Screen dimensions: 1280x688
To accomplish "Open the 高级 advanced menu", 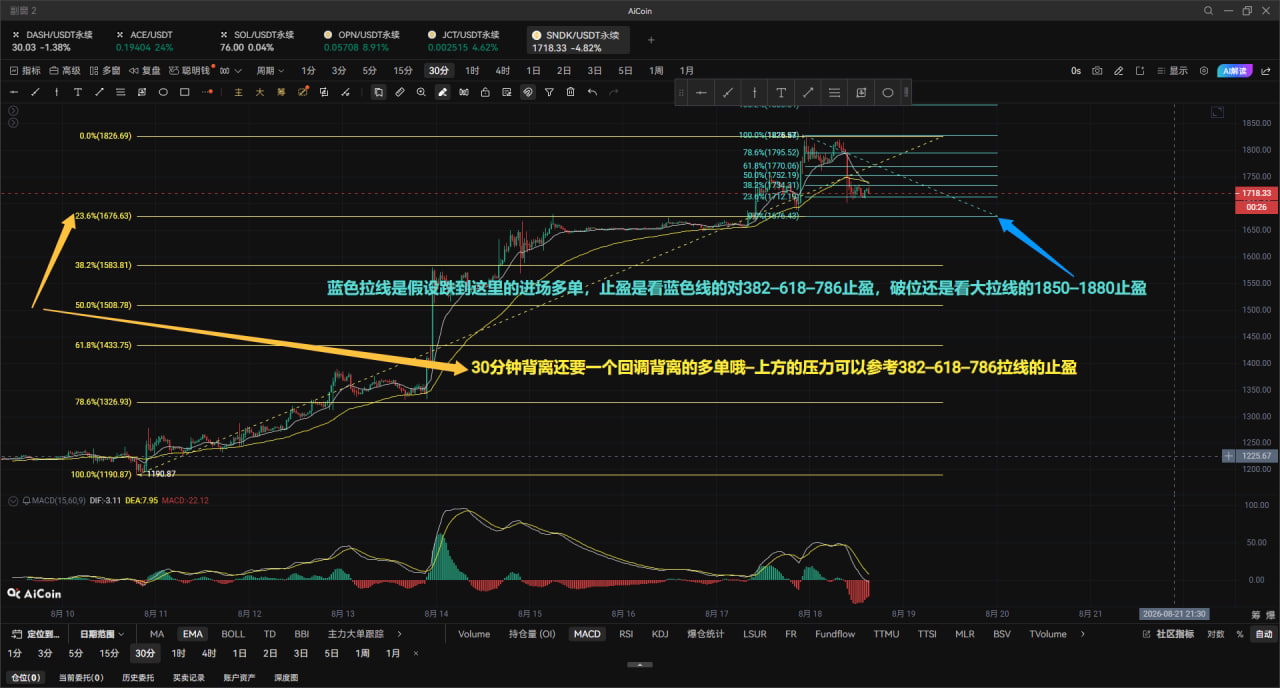I will [65, 71].
